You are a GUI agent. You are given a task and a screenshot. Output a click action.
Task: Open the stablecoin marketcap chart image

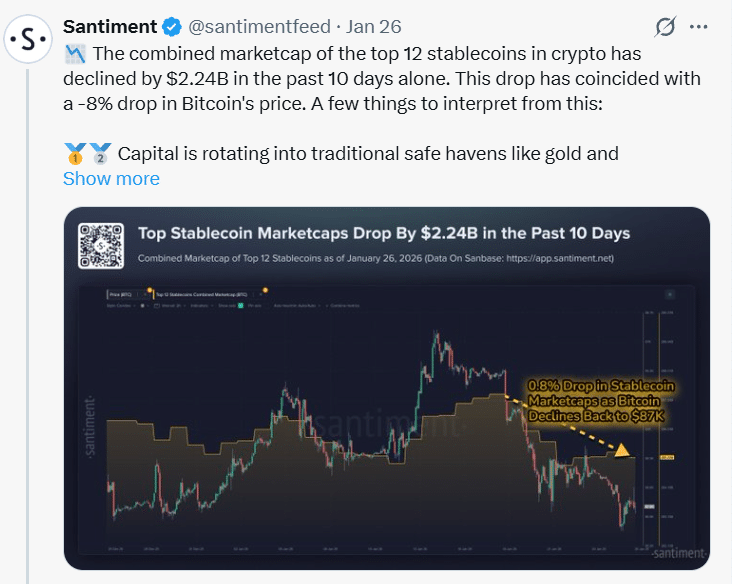pos(386,420)
